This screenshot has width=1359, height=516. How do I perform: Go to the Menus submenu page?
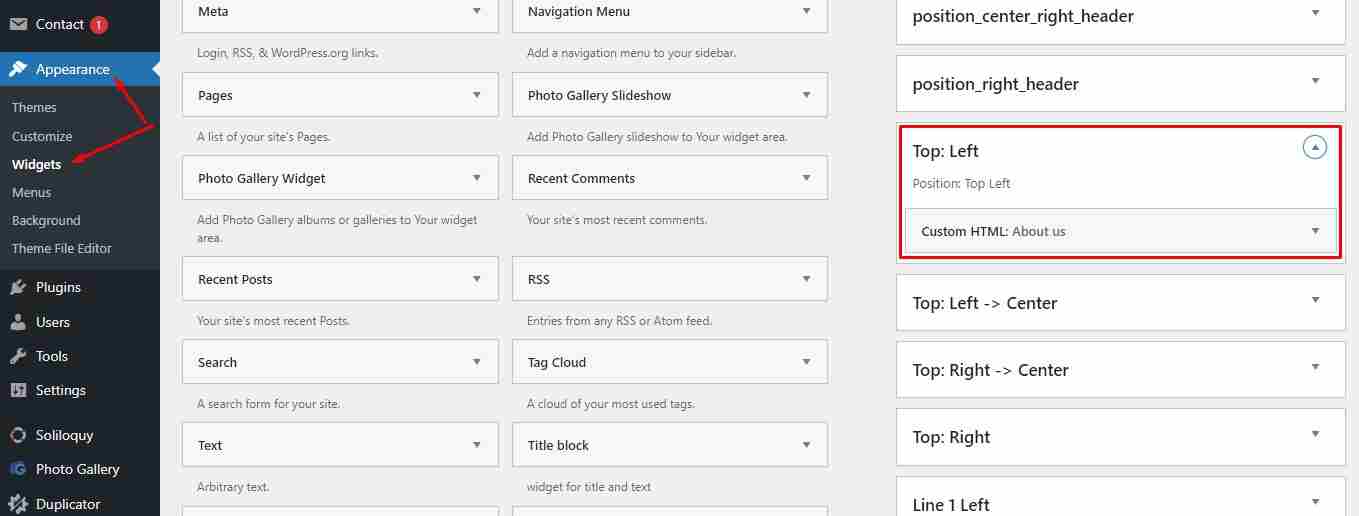coord(31,192)
